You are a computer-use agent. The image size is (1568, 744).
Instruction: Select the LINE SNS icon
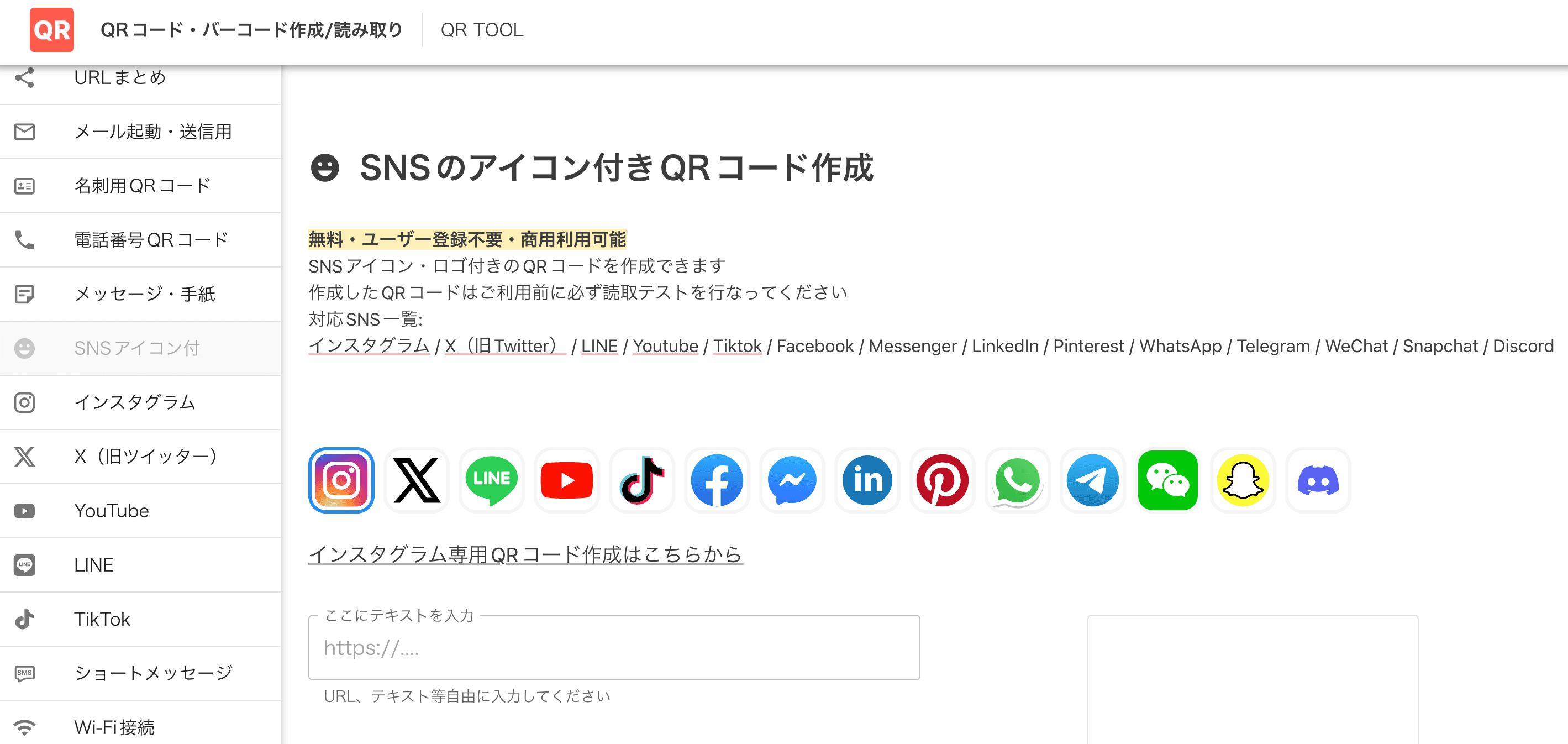(490, 479)
